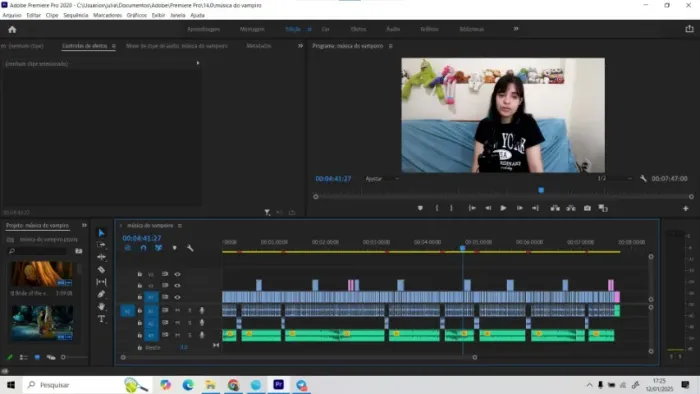Image resolution: width=700 pixels, height=394 pixels.
Task: Select the Track Select Forward tool
Action: tap(101, 245)
